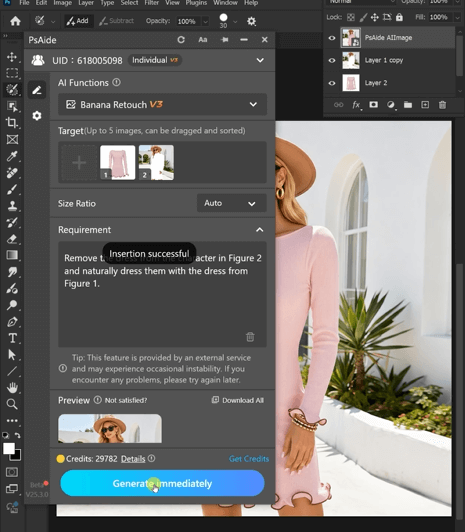Image resolution: width=465 pixels, height=532 pixels.
Task: Open the Opacity 100% dropdown in options bar
Action: pos(205,21)
